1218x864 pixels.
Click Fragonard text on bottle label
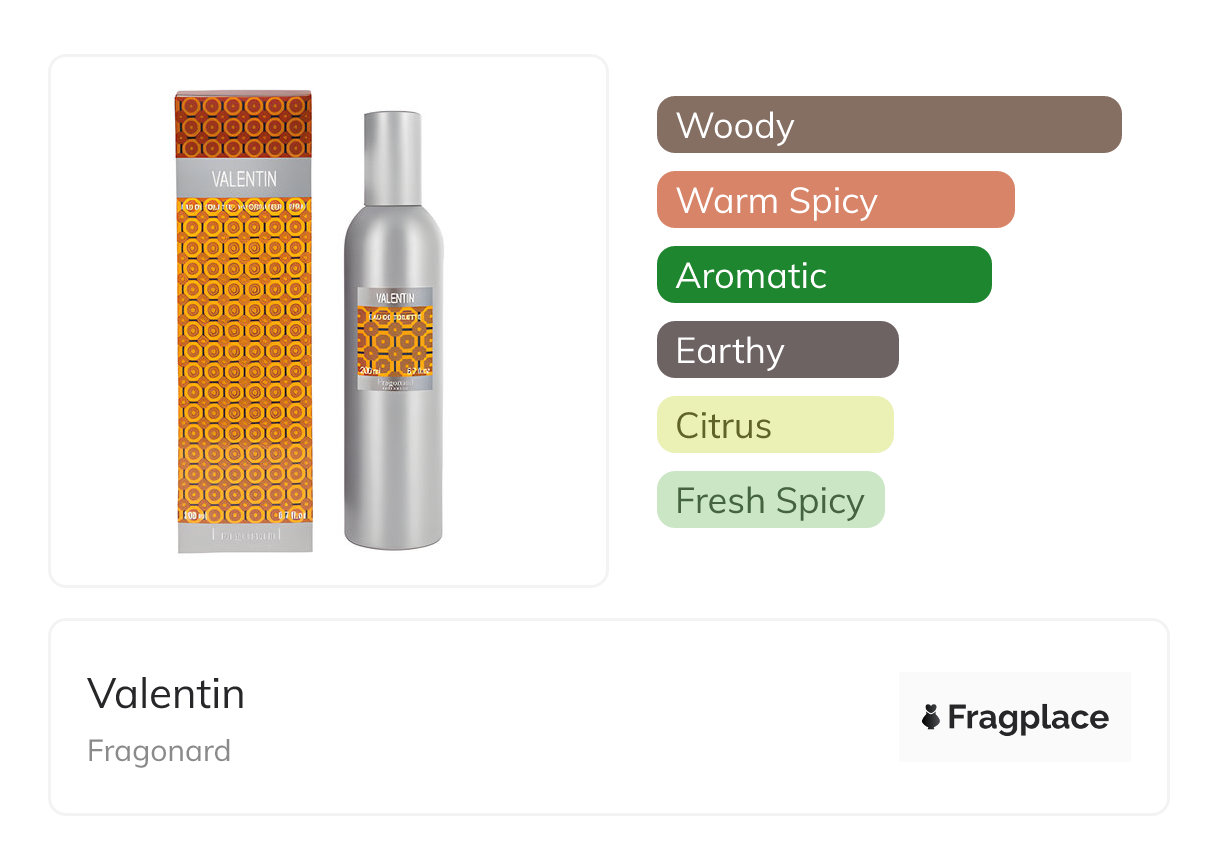tap(395, 381)
